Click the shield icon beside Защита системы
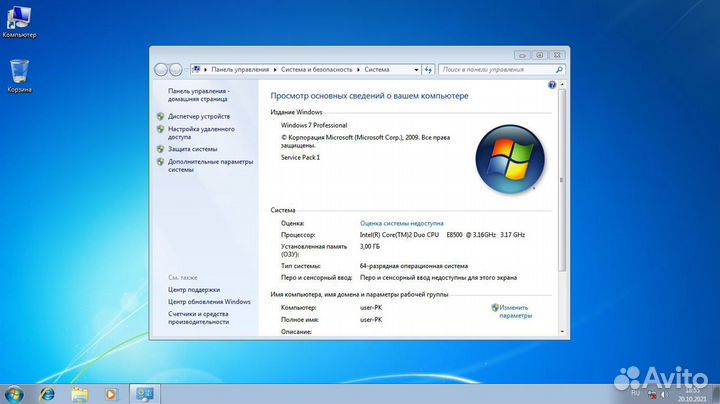720x404 pixels. point(160,149)
